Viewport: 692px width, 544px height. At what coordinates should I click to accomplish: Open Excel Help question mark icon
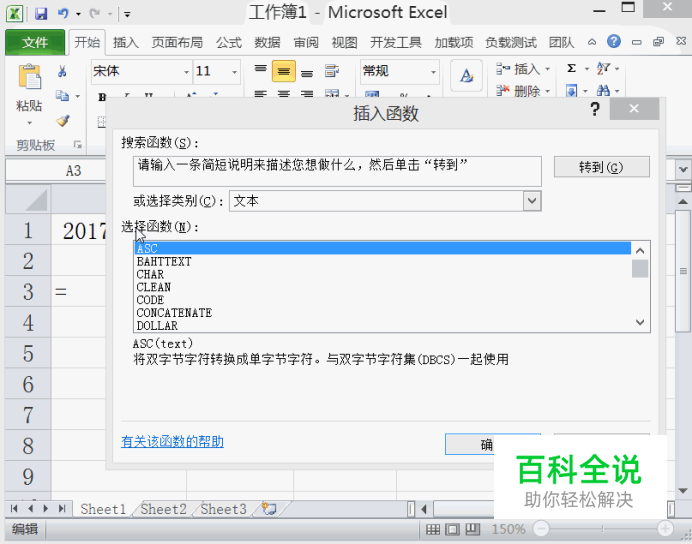coord(613,42)
